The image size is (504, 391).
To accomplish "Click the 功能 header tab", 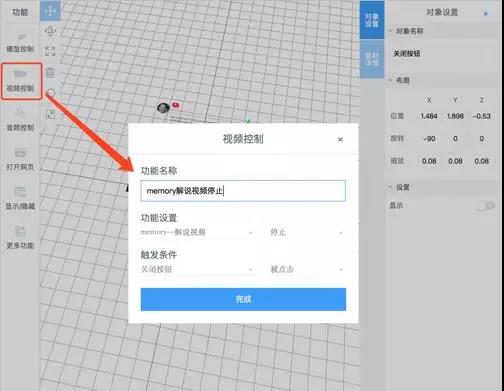I will pyautogui.click(x=20, y=12).
